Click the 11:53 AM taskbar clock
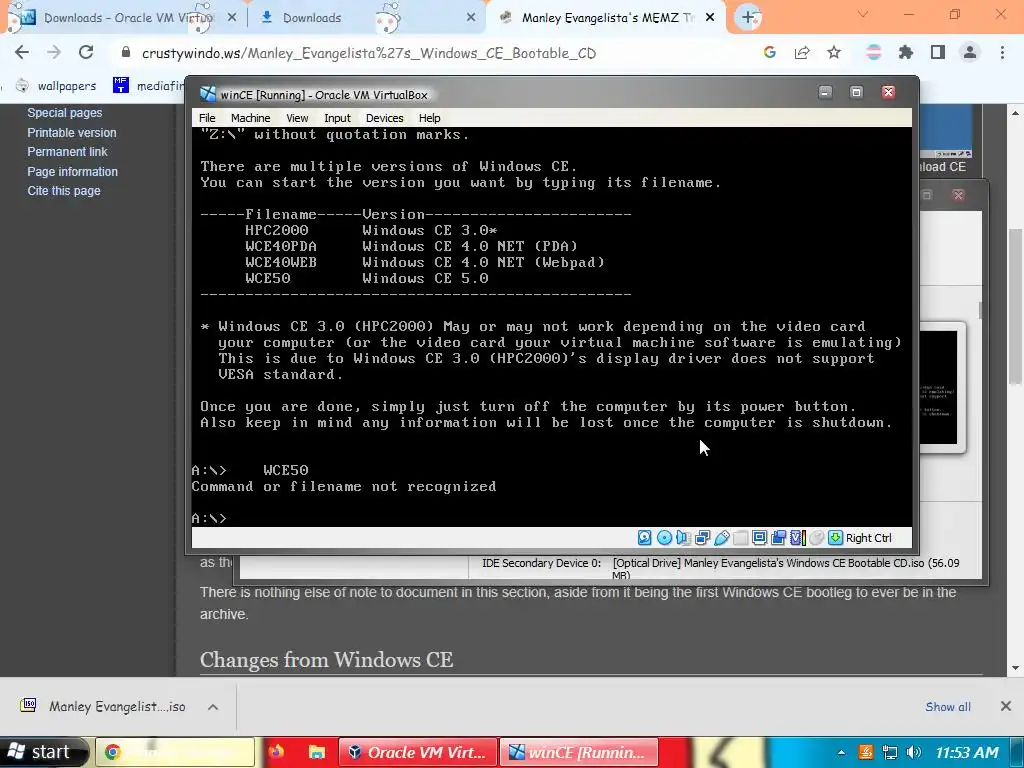This screenshot has width=1024, height=768. point(967,752)
